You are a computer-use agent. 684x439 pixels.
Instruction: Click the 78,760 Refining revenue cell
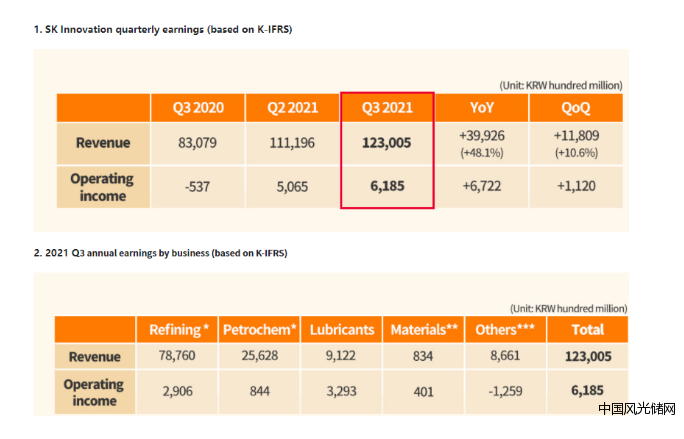177,356
